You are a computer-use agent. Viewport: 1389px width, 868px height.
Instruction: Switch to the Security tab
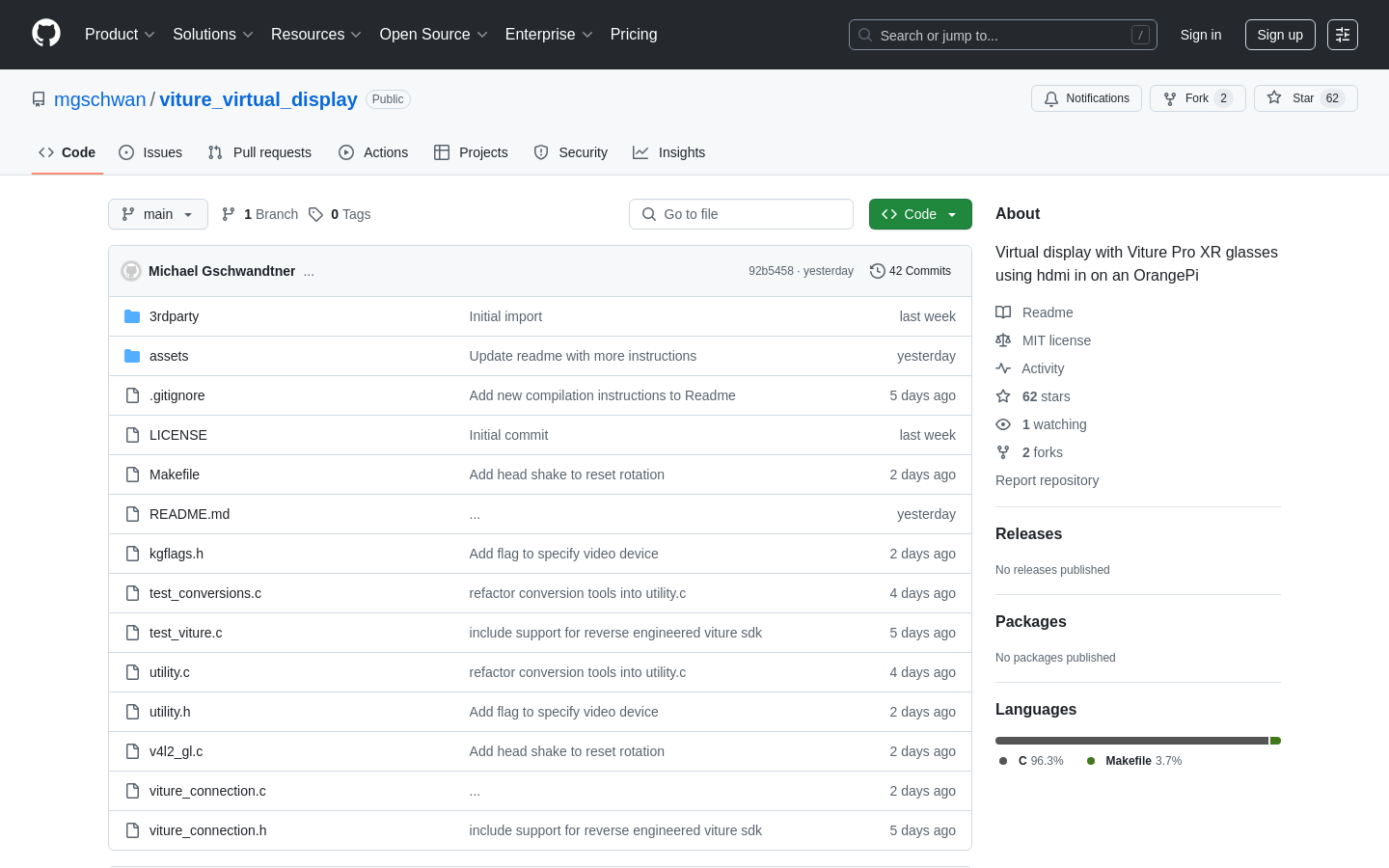click(x=571, y=152)
